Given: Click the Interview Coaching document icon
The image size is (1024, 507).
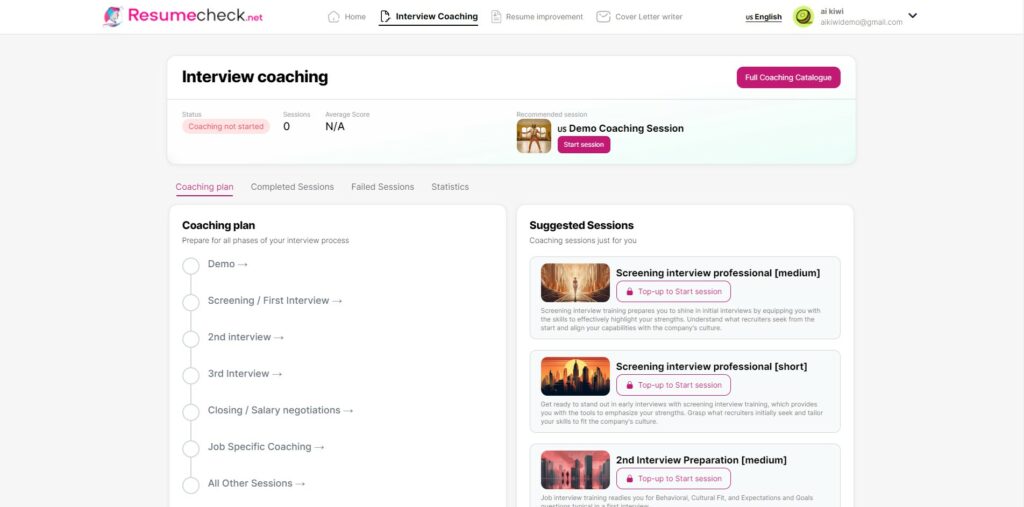Looking at the screenshot, I should [x=385, y=16].
